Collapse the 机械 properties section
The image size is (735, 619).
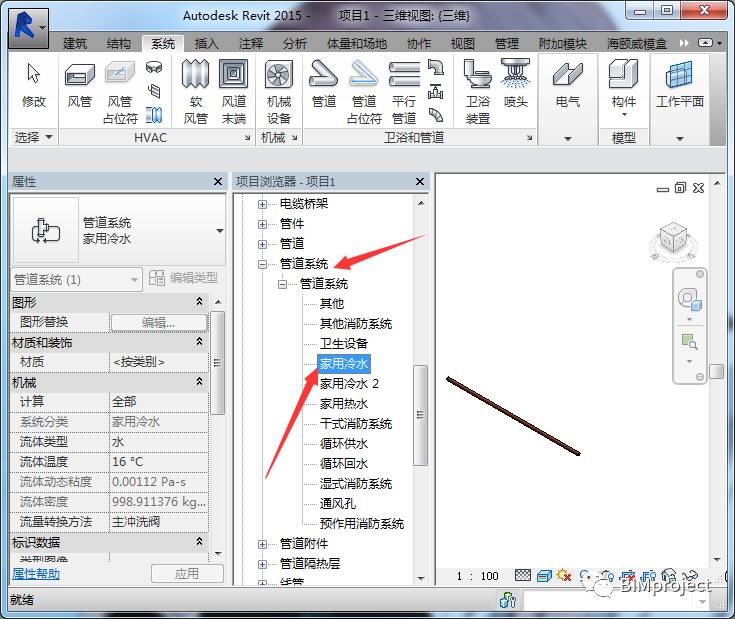pos(199,382)
